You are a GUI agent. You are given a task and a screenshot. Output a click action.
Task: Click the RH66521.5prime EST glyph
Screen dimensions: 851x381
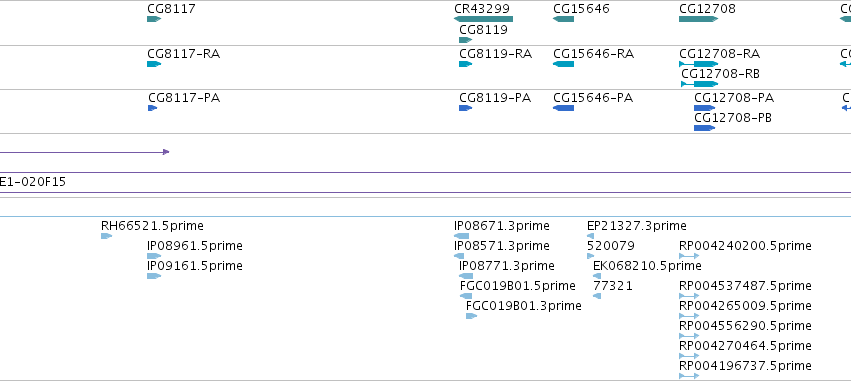tap(106, 236)
